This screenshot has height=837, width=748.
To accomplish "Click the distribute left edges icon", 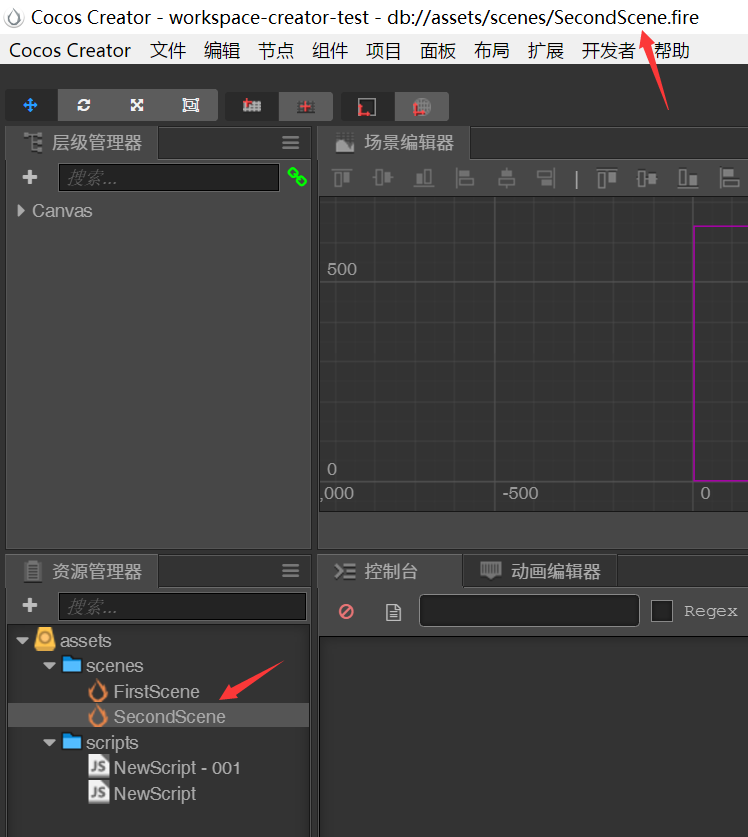I will coord(729,178).
